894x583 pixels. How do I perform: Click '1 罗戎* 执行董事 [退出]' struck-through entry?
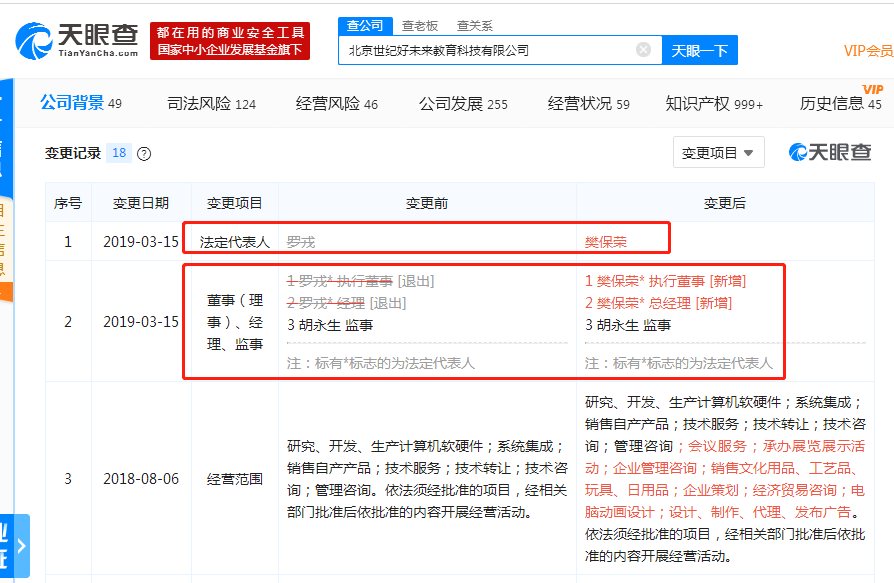pyautogui.click(x=360, y=281)
